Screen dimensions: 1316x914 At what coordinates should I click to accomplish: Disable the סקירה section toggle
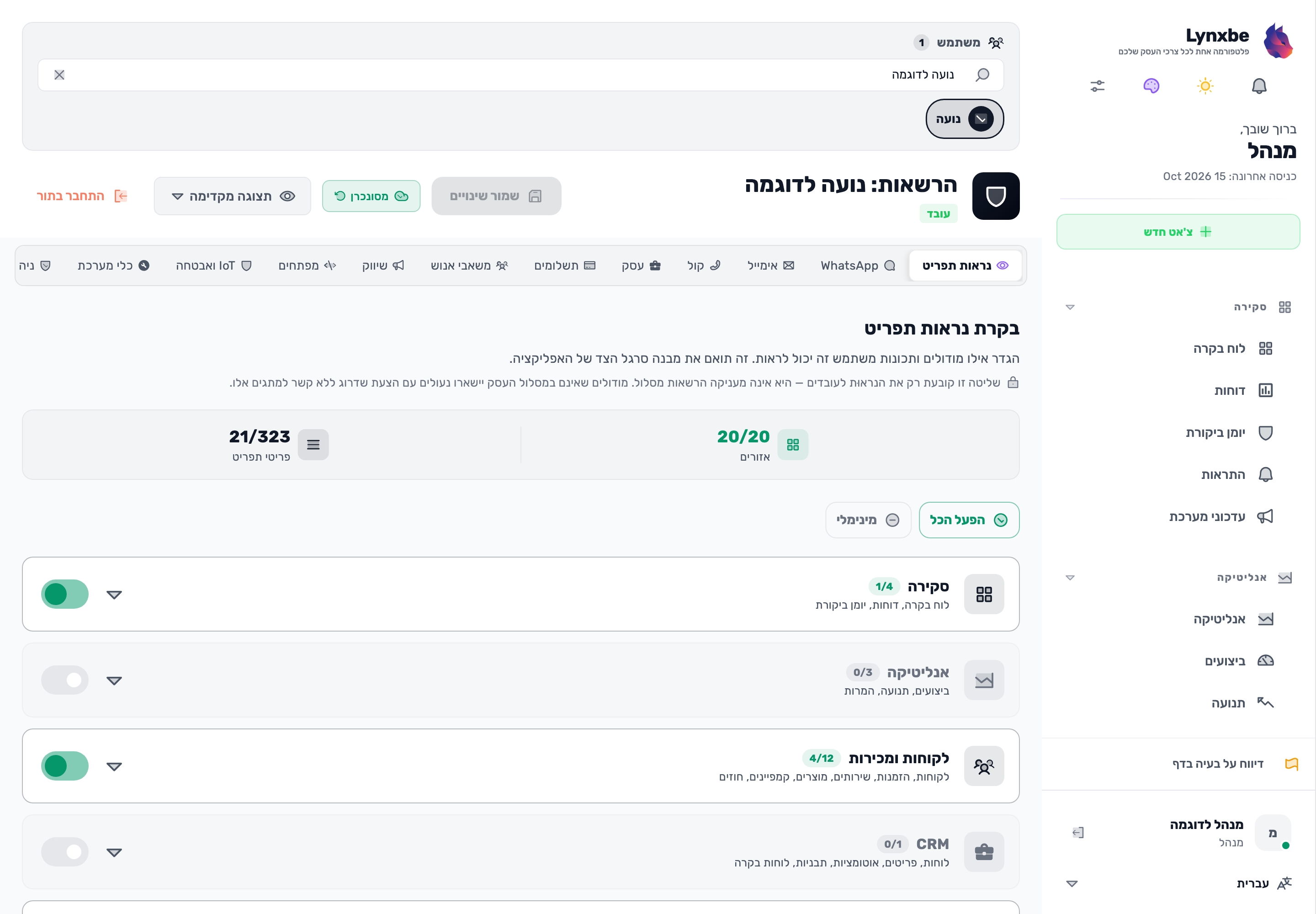[65, 595]
